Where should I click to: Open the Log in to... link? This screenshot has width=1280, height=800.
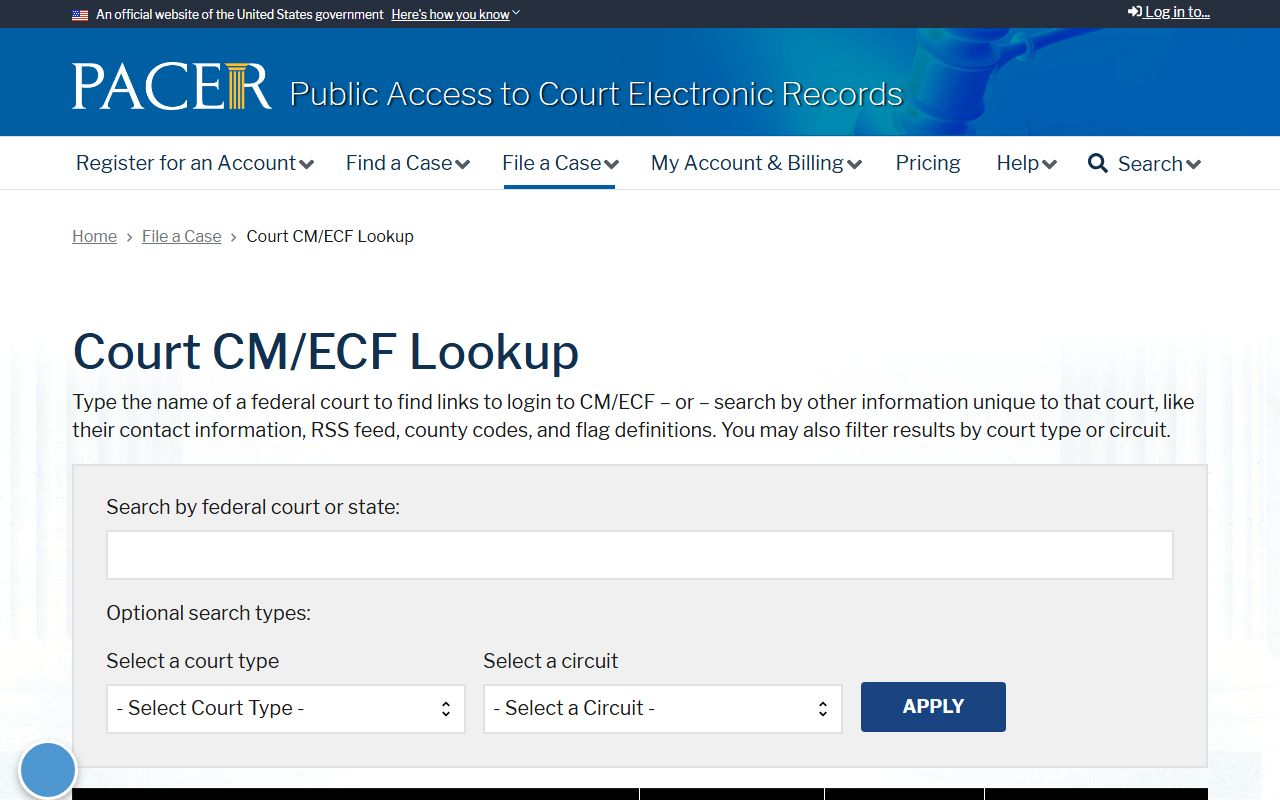coord(1169,12)
